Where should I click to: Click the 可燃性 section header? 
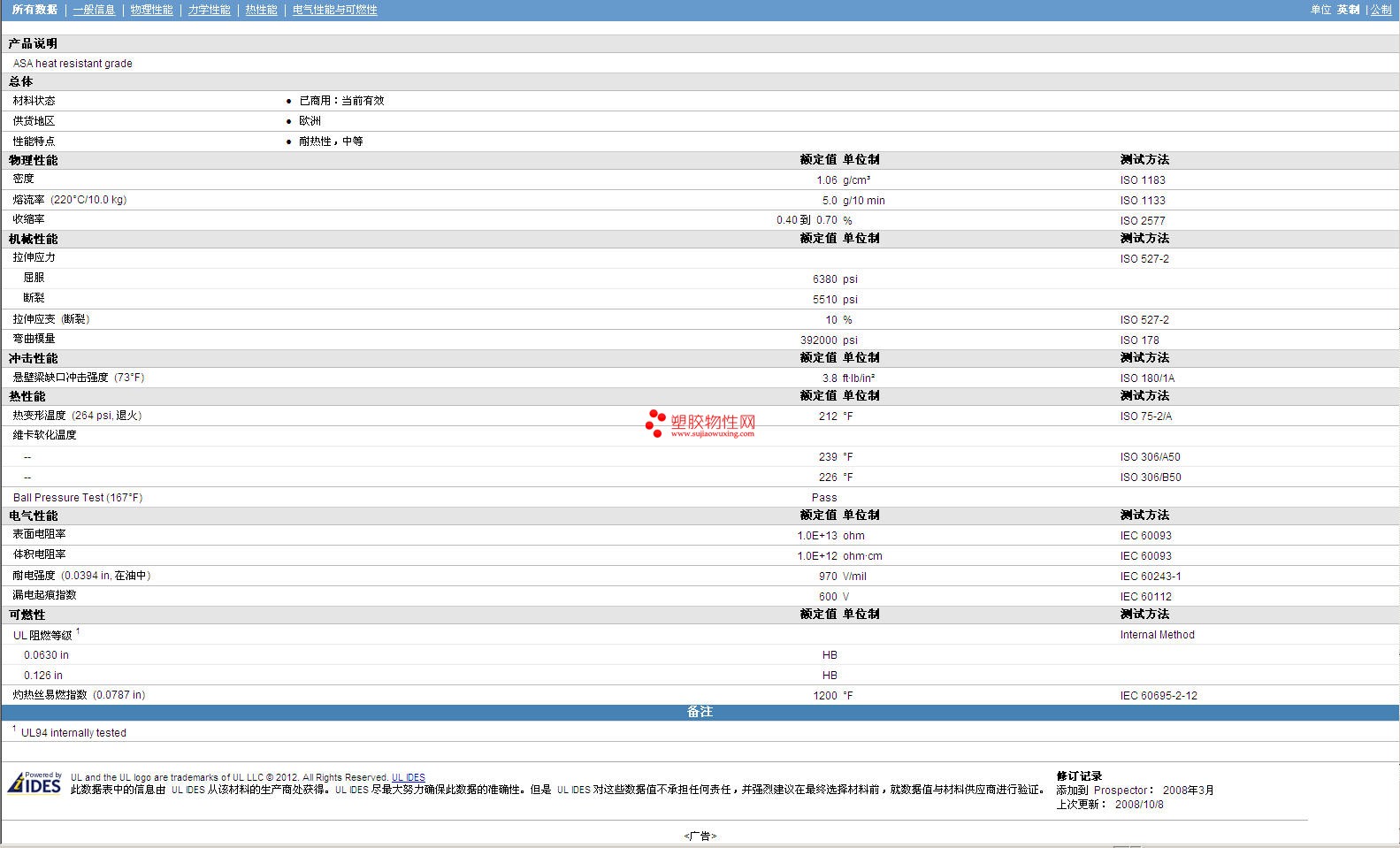coord(27,615)
